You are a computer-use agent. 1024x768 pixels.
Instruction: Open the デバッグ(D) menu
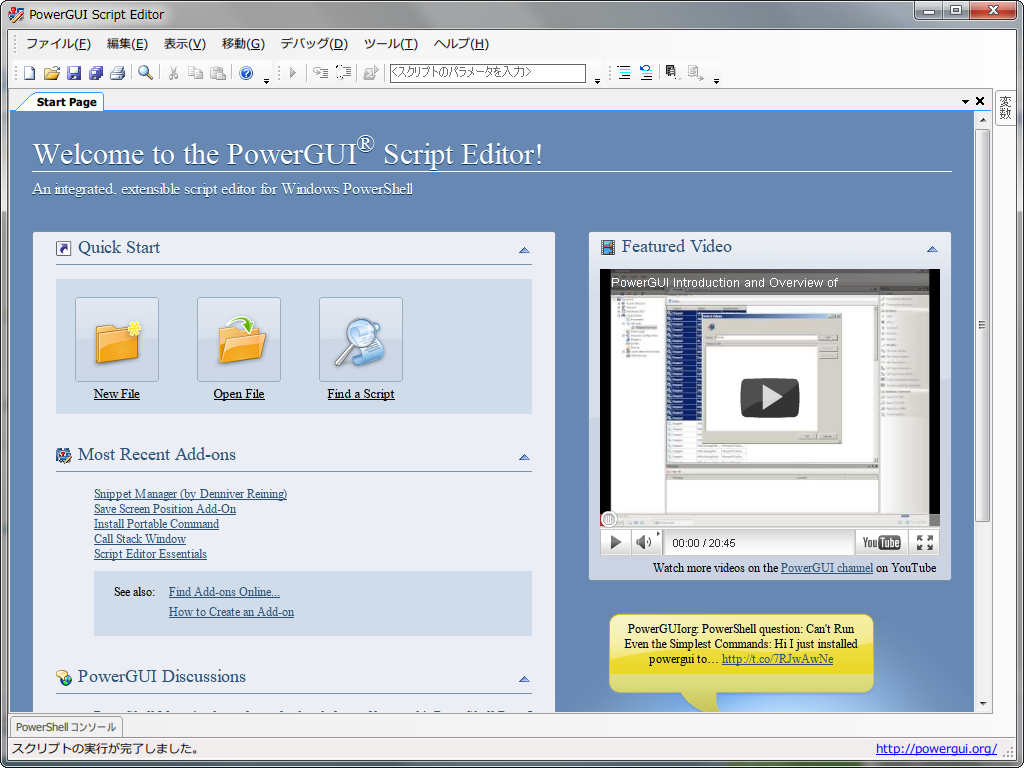(x=314, y=44)
